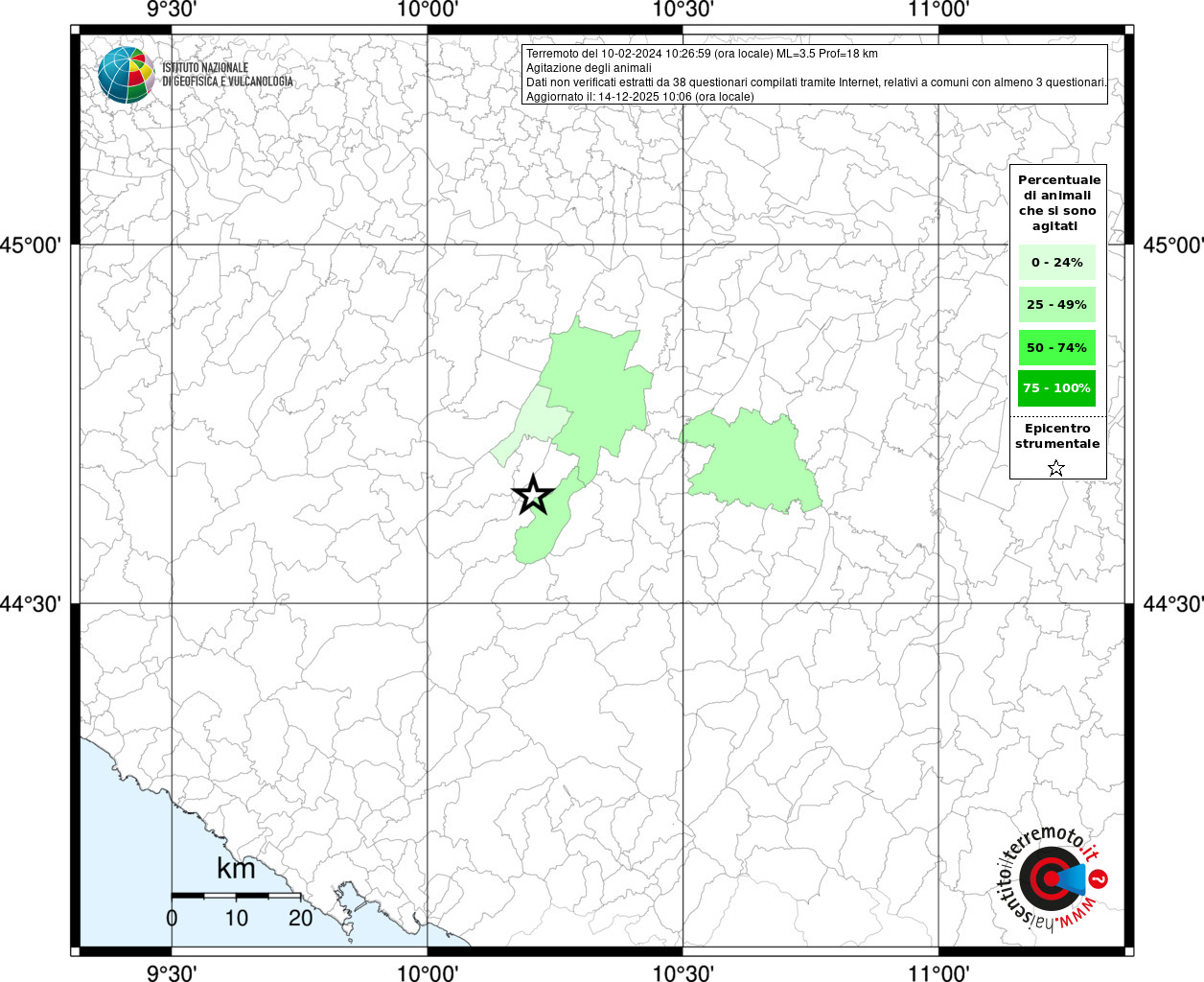Click the 'Aggiornato il: 14-12-2025' line
The image size is (1204, 982).
[x=640, y=97]
